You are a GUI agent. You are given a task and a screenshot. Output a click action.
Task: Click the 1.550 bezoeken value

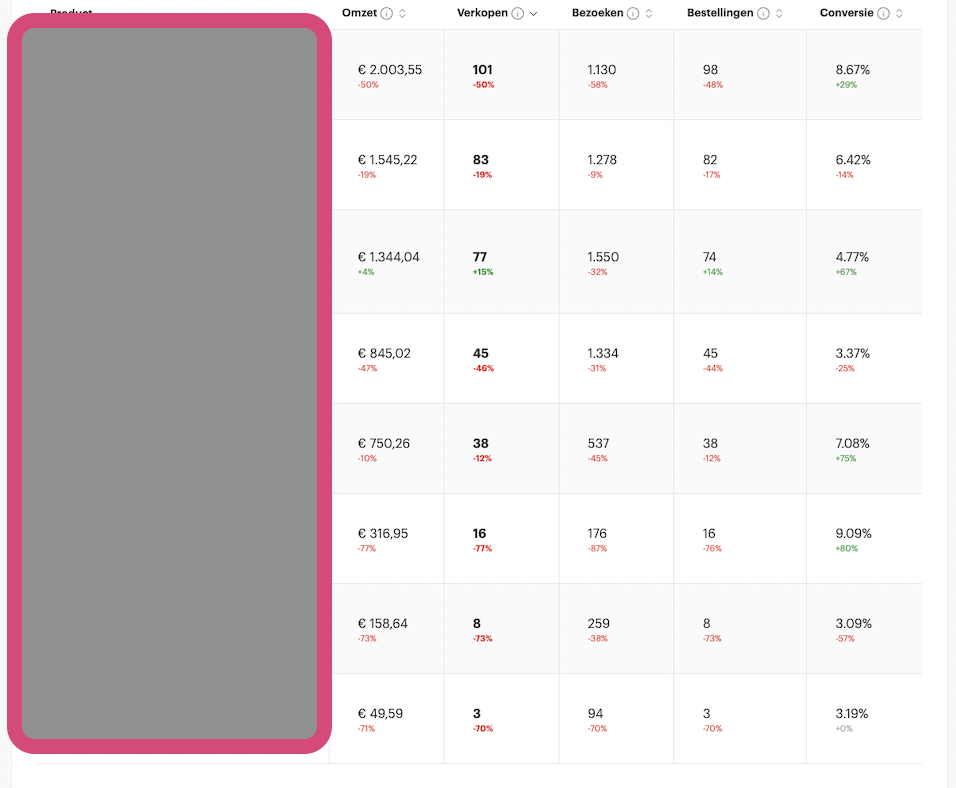603,257
